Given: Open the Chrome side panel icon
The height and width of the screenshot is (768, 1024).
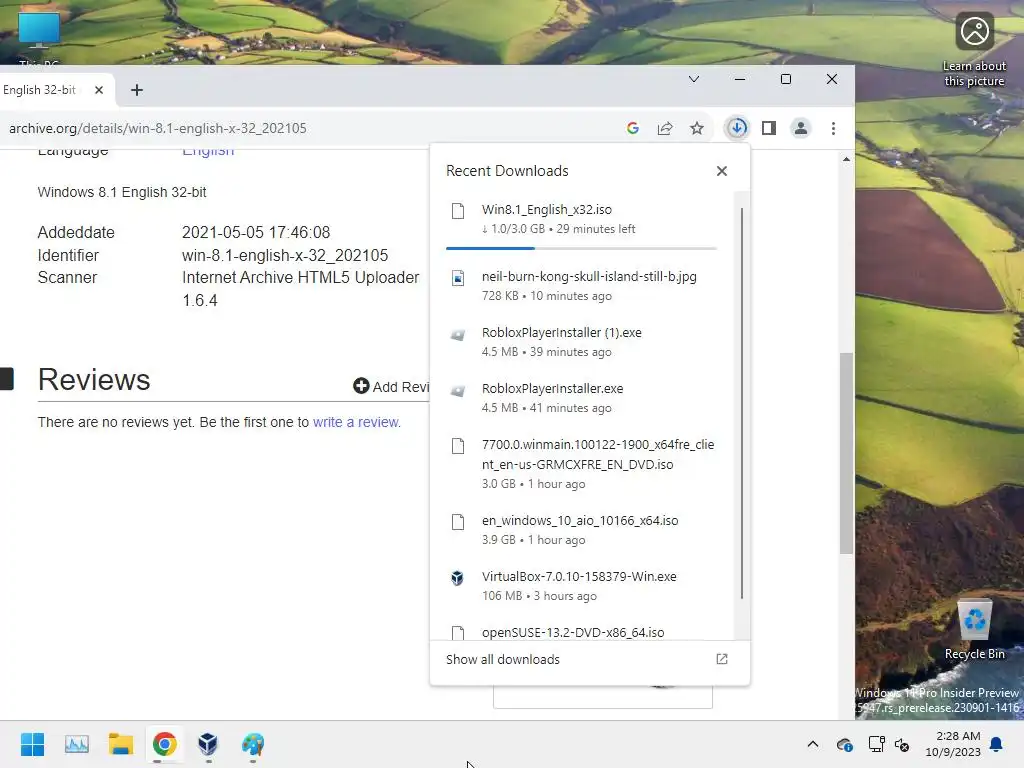Looking at the screenshot, I should click(769, 128).
